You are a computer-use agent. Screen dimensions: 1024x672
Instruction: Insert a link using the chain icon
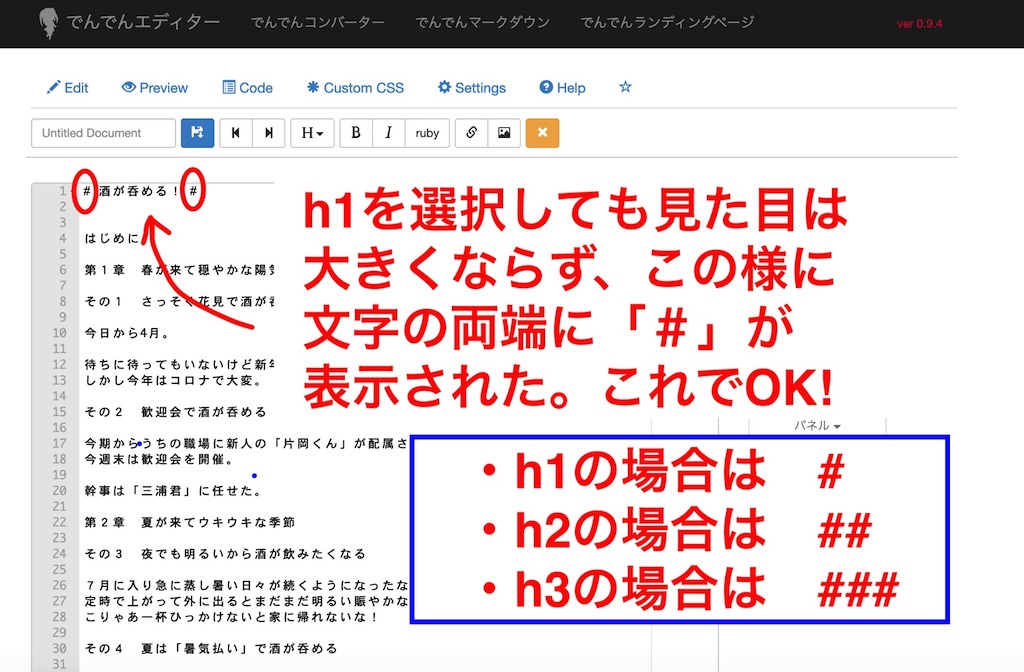pyautogui.click(x=471, y=133)
